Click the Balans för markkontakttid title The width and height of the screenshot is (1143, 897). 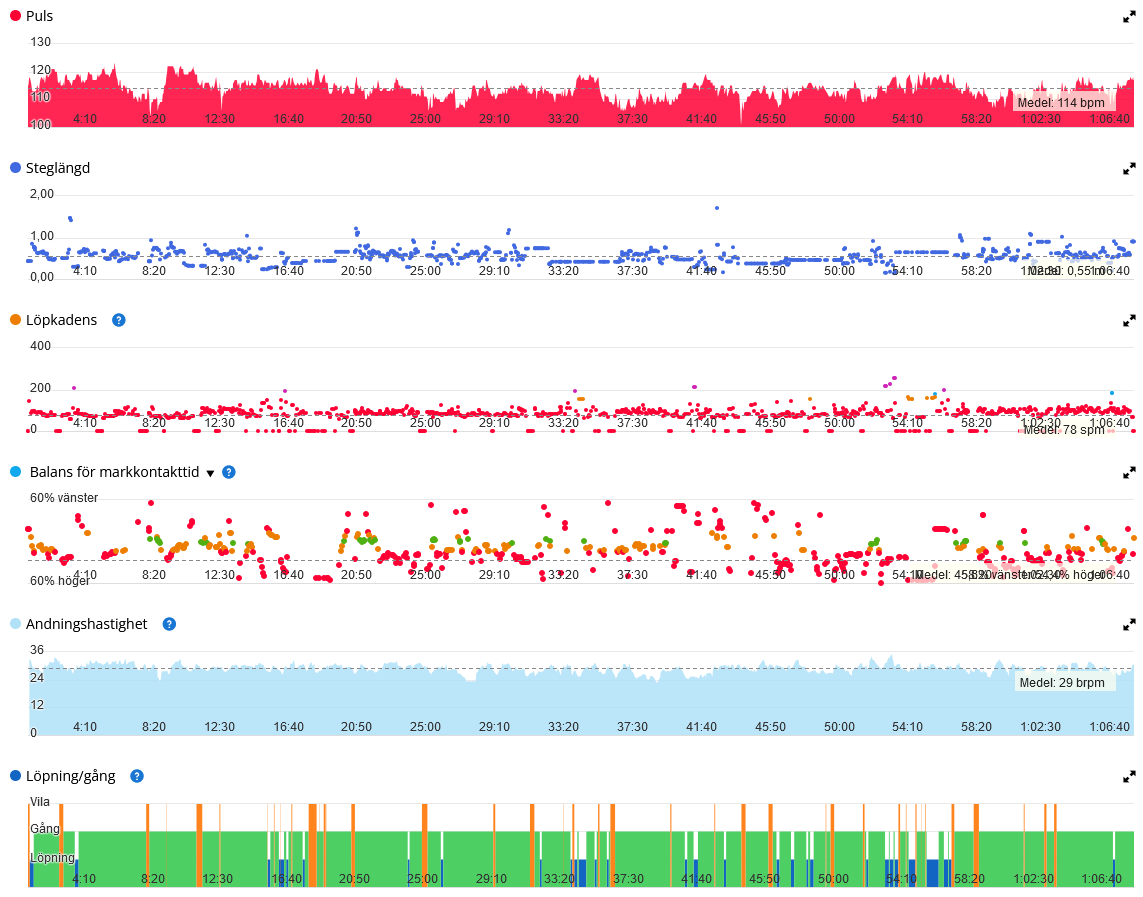(114, 472)
